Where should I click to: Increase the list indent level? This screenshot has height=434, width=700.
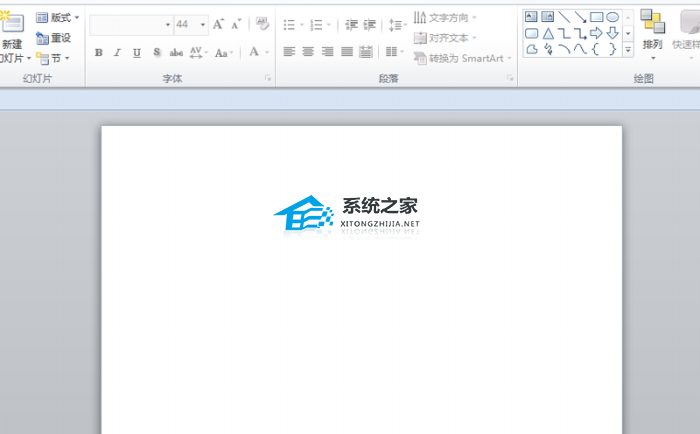370,25
